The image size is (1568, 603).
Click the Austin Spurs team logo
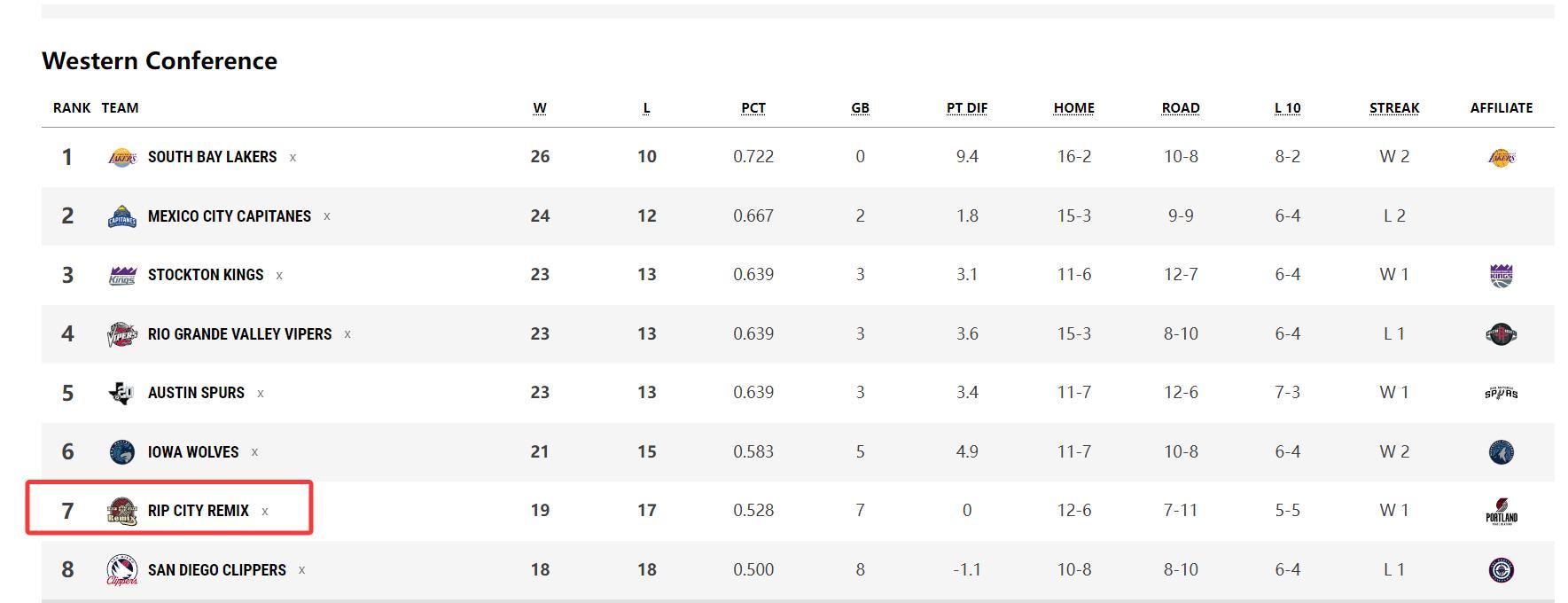pos(122,393)
